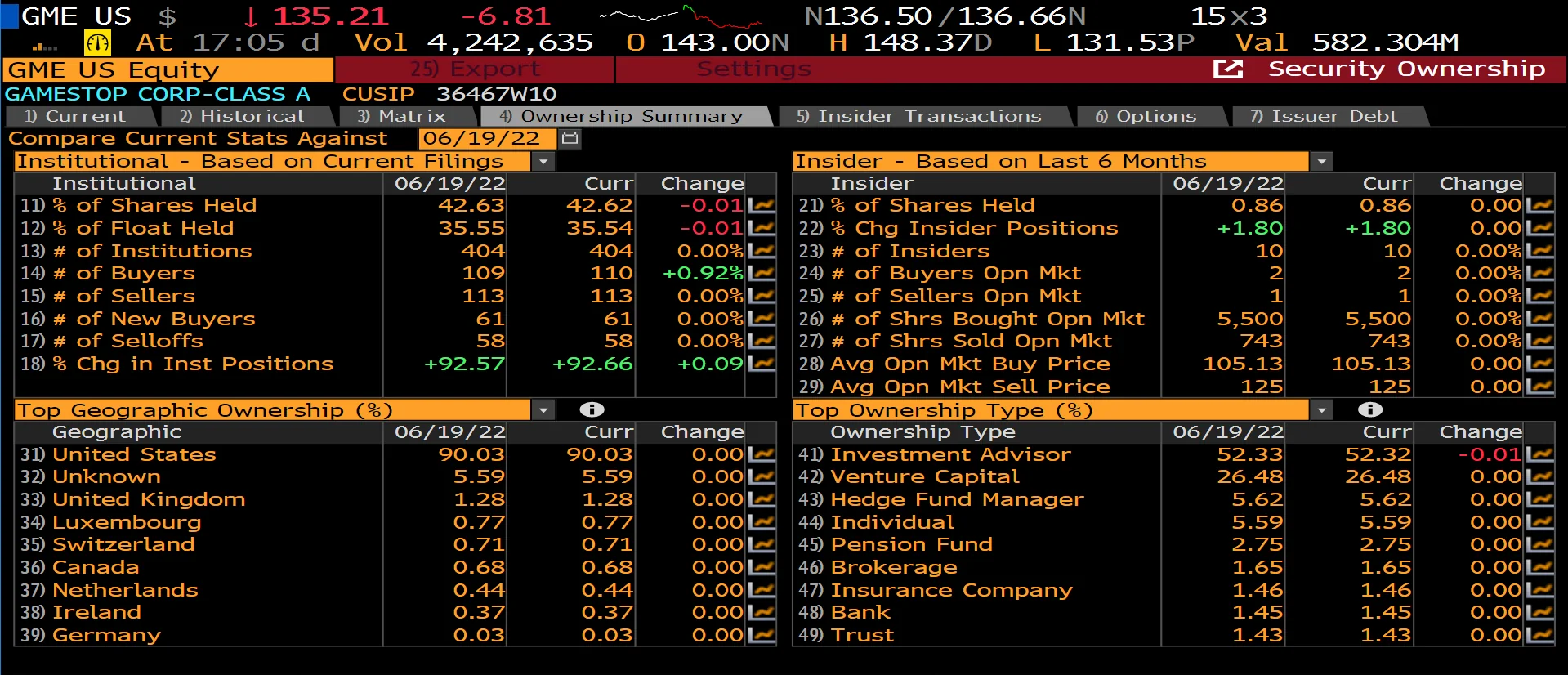Open calendar picker next to compare date
The width and height of the screenshot is (1568, 675).
[570, 139]
